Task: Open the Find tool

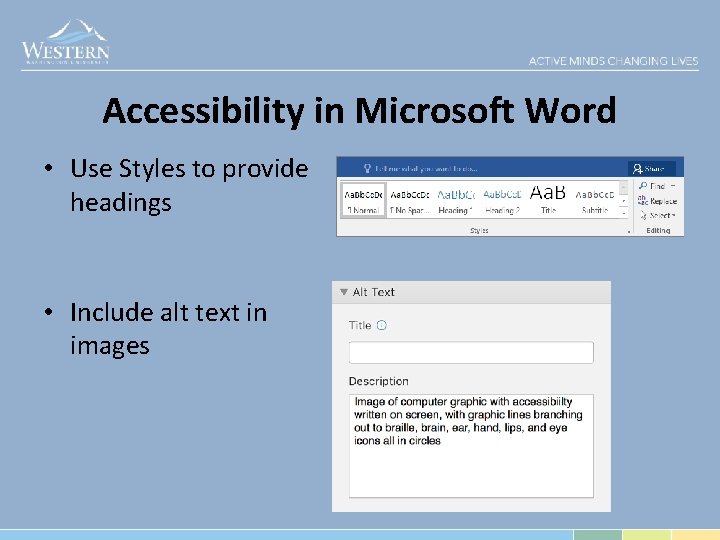Action: (x=652, y=186)
